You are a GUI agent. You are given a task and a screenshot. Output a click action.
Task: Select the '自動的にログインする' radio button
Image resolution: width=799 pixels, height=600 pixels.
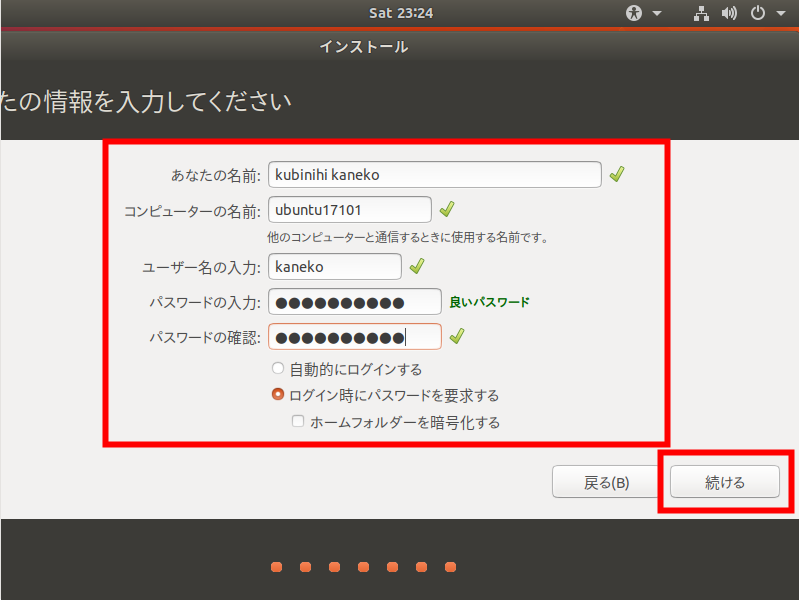[278, 368]
